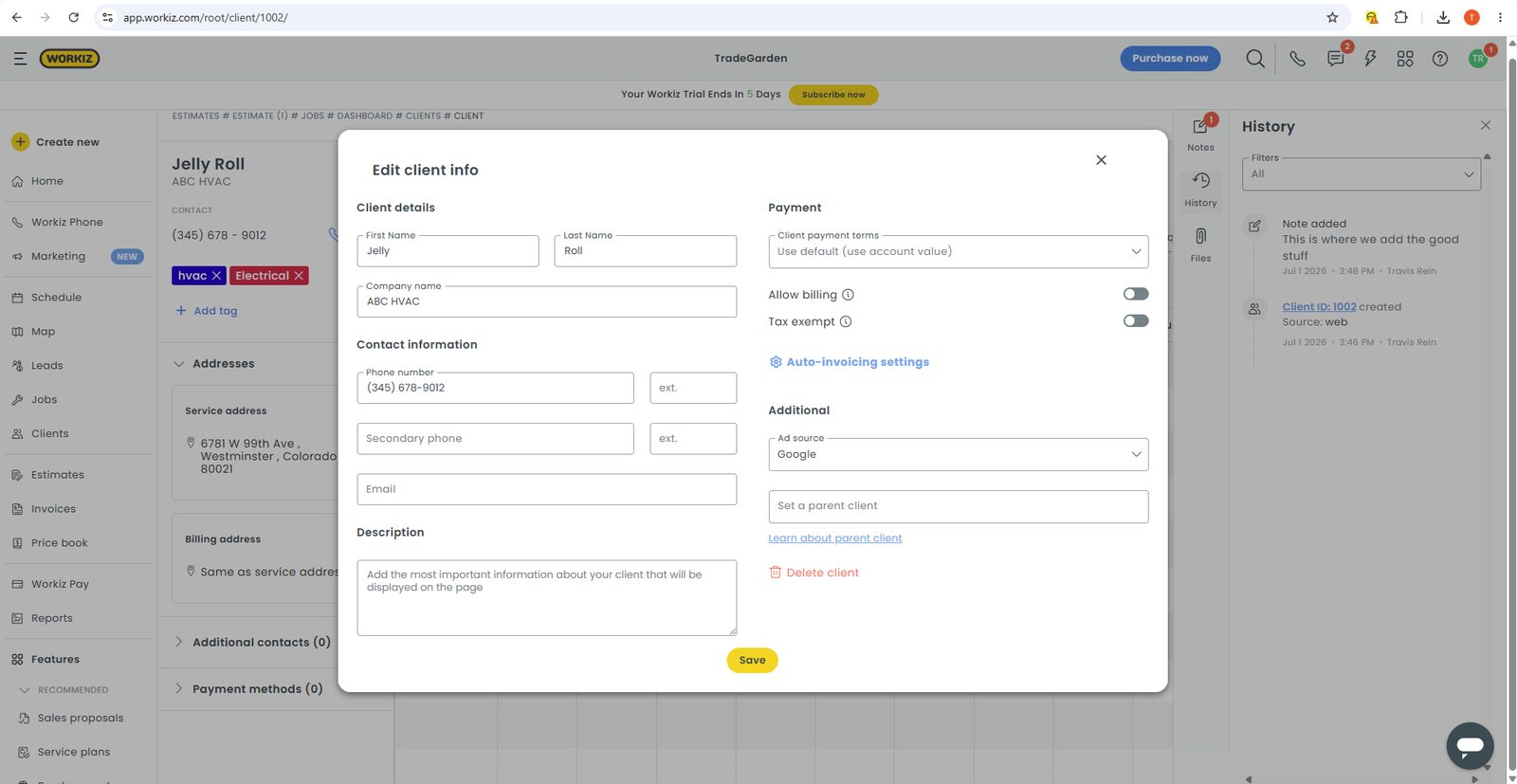This screenshot has height=784, width=1517.
Task: Click the hamburger menu icon beside Workiz logo
Action: [x=20, y=59]
